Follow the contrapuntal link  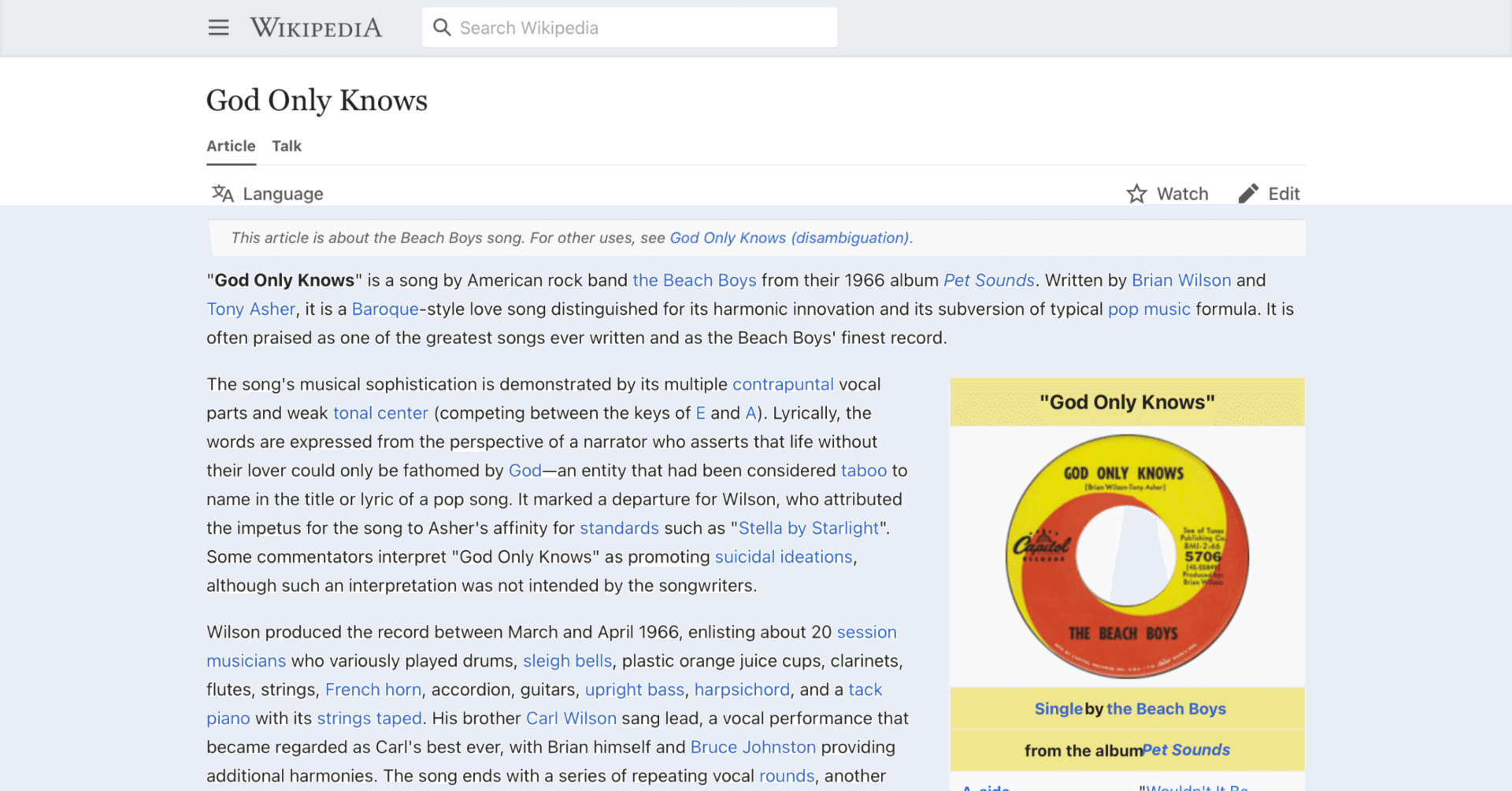(x=783, y=384)
